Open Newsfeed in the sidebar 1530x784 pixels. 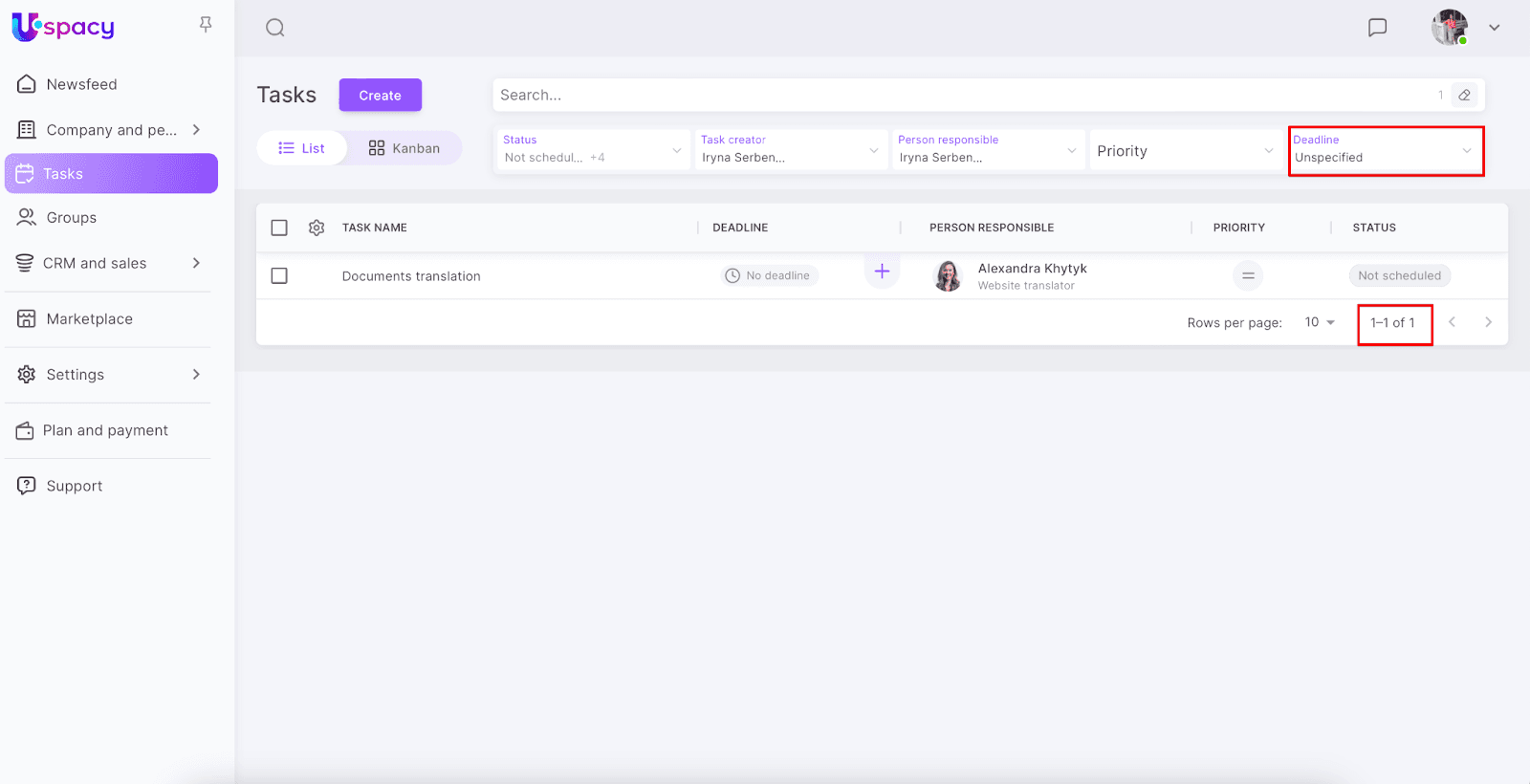[x=81, y=84]
